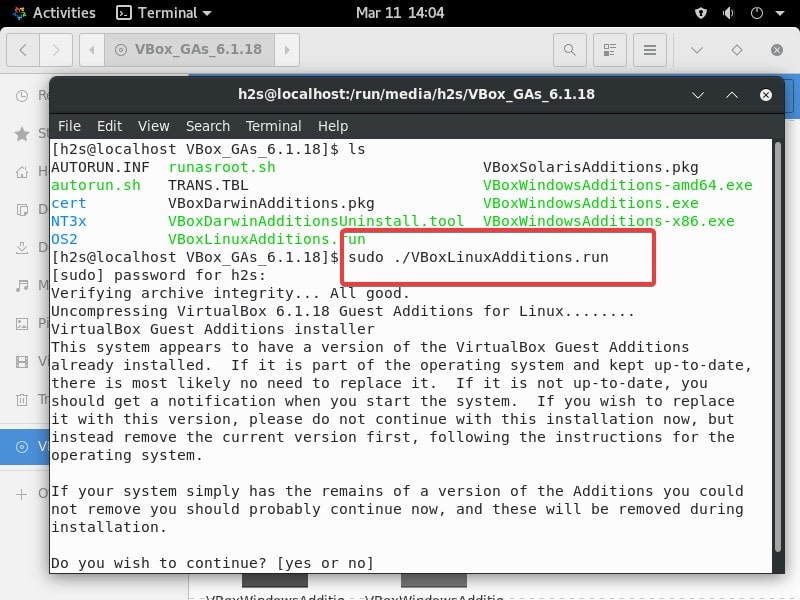Viewport: 800px width, 600px height.
Task: Select Home icon in sidebar
Action: [x=22, y=172]
